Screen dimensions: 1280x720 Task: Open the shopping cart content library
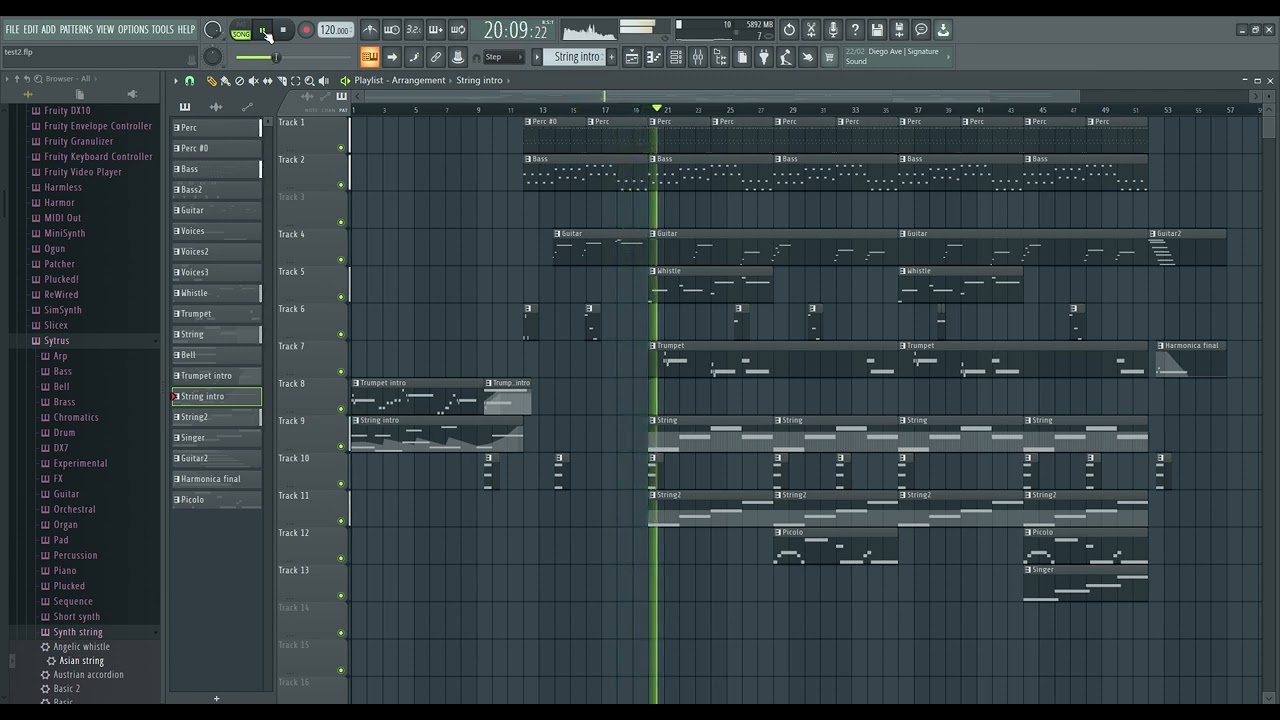829,57
